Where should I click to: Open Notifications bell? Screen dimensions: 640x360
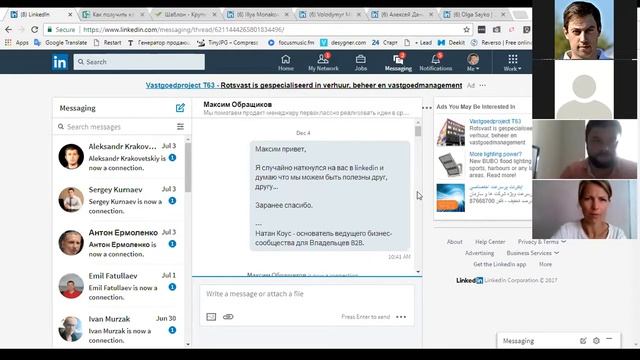(436, 63)
